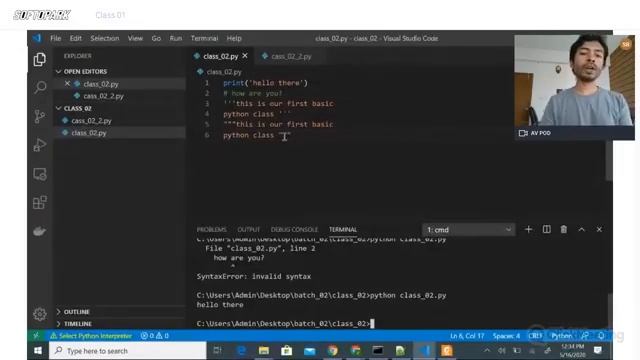
Task: Open the Explorer view in activity bar
Action: 40,60
